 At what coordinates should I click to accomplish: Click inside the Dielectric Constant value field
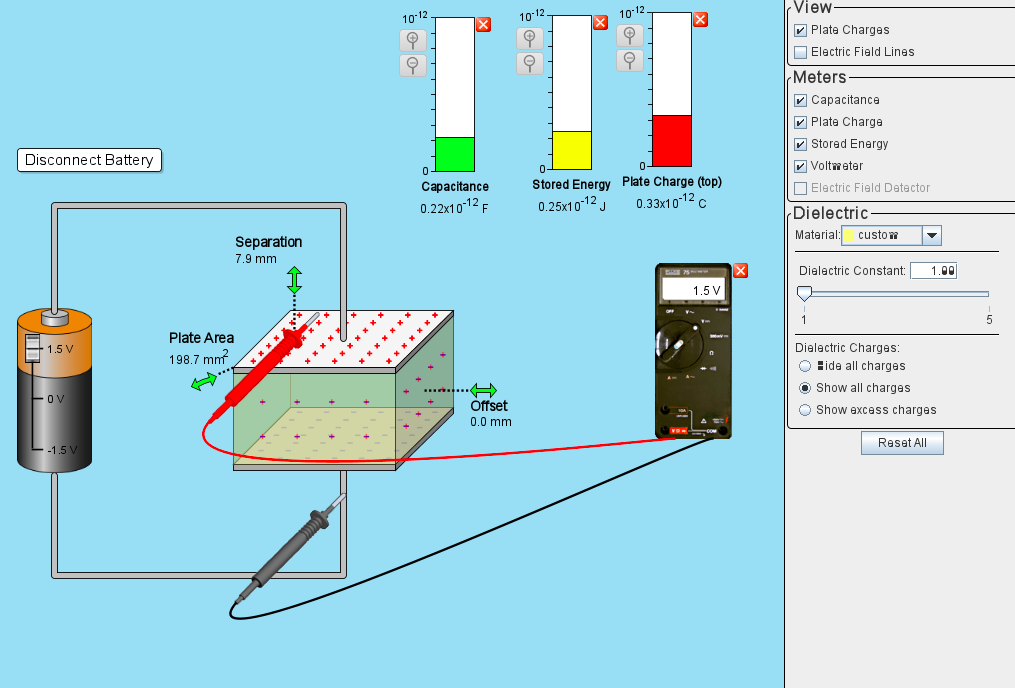933,269
